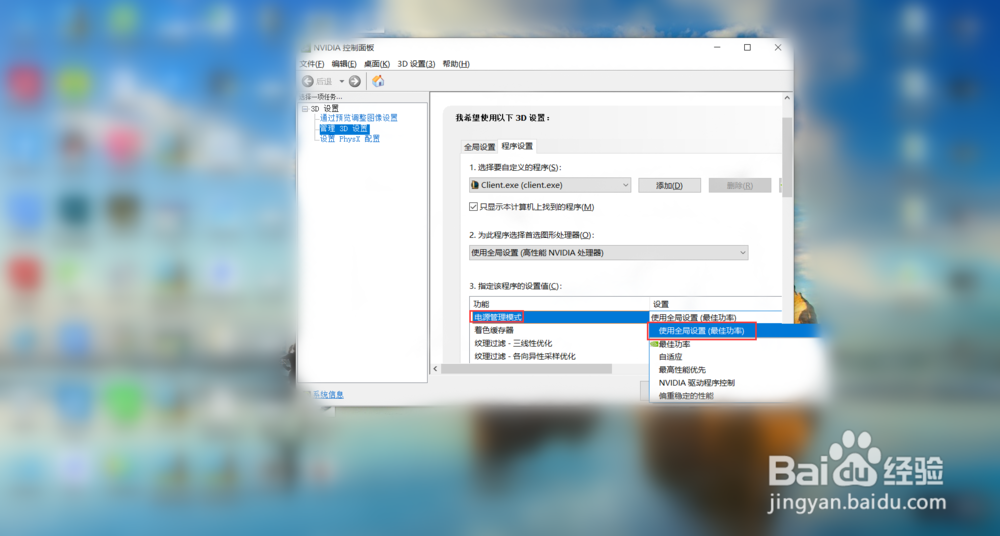Open the 3D 设置(3) menu
Image resolution: width=1000 pixels, height=536 pixels.
click(x=416, y=64)
